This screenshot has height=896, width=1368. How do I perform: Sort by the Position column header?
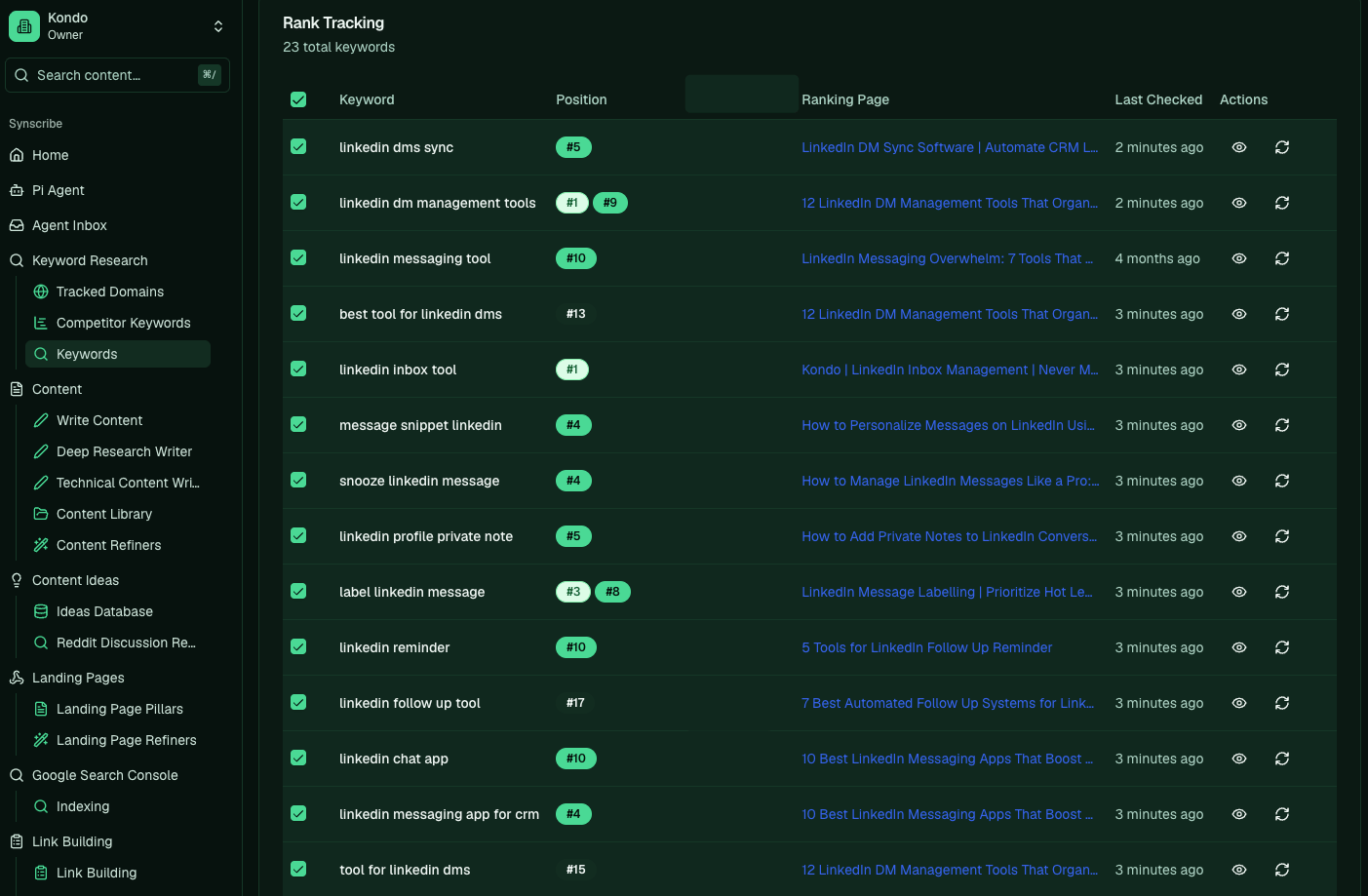point(581,99)
